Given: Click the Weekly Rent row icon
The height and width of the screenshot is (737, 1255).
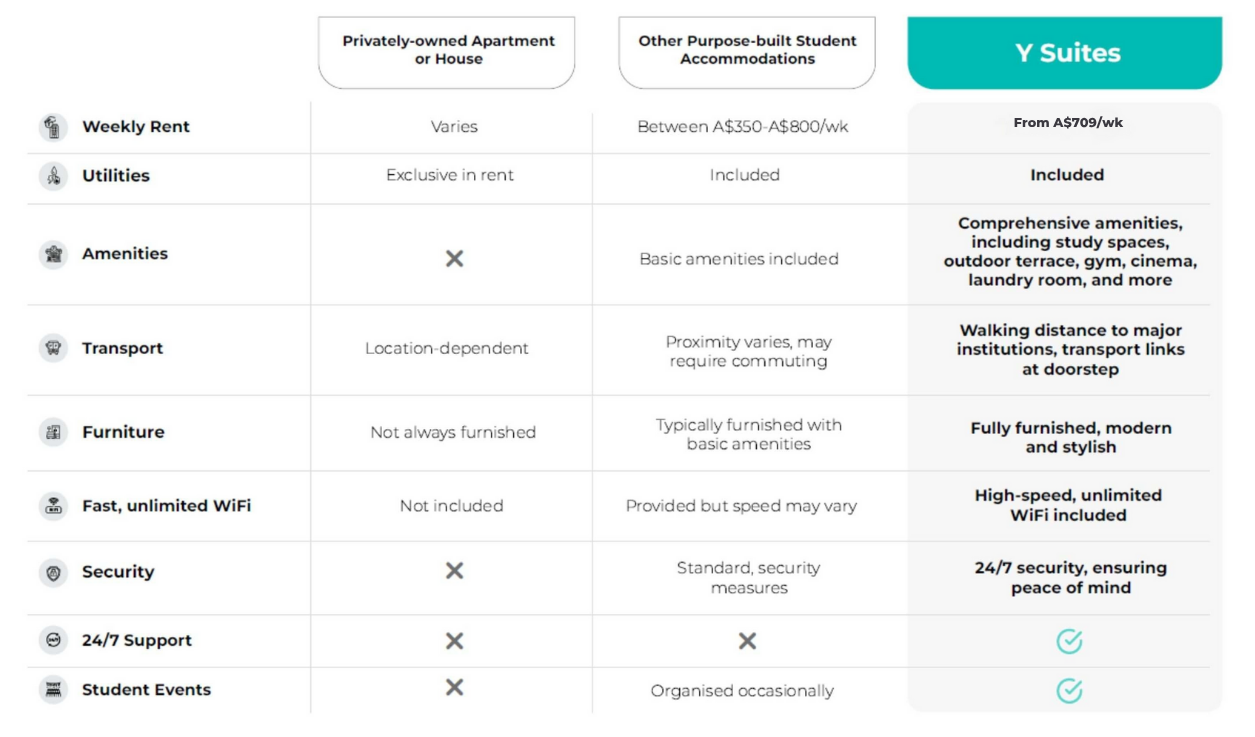Looking at the screenshot, I should (x=53, y=127).
